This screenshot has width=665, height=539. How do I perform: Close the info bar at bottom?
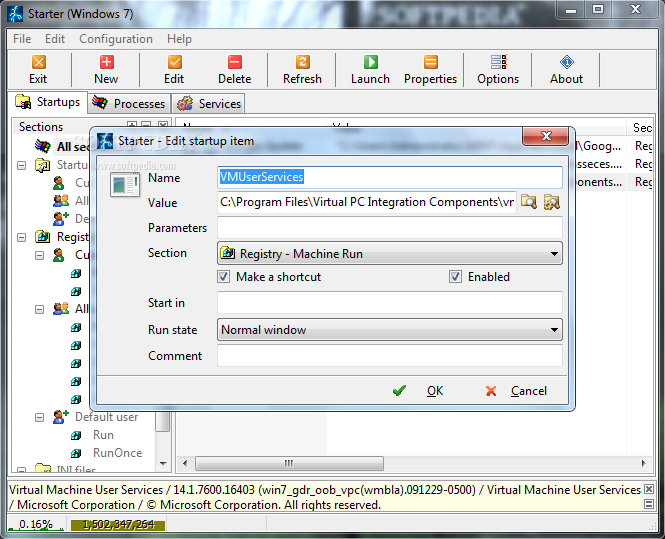coord(648,489)
